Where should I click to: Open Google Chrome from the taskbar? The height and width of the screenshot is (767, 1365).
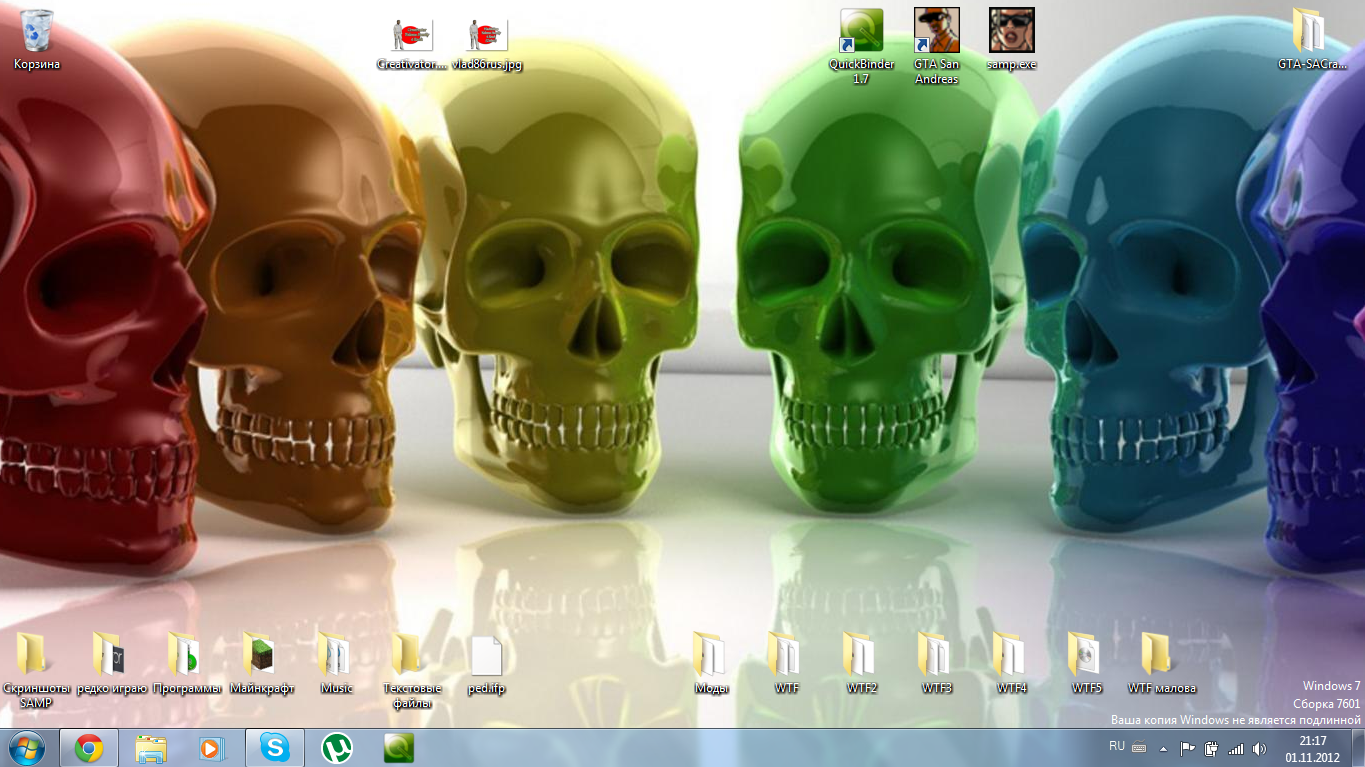coord(89,748)
